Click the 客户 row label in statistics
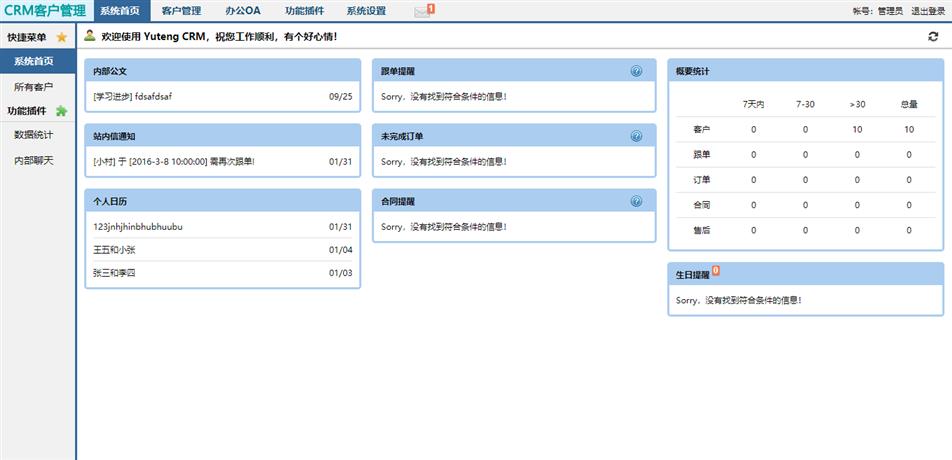952x460 pixels. click(x=702, y=129)
